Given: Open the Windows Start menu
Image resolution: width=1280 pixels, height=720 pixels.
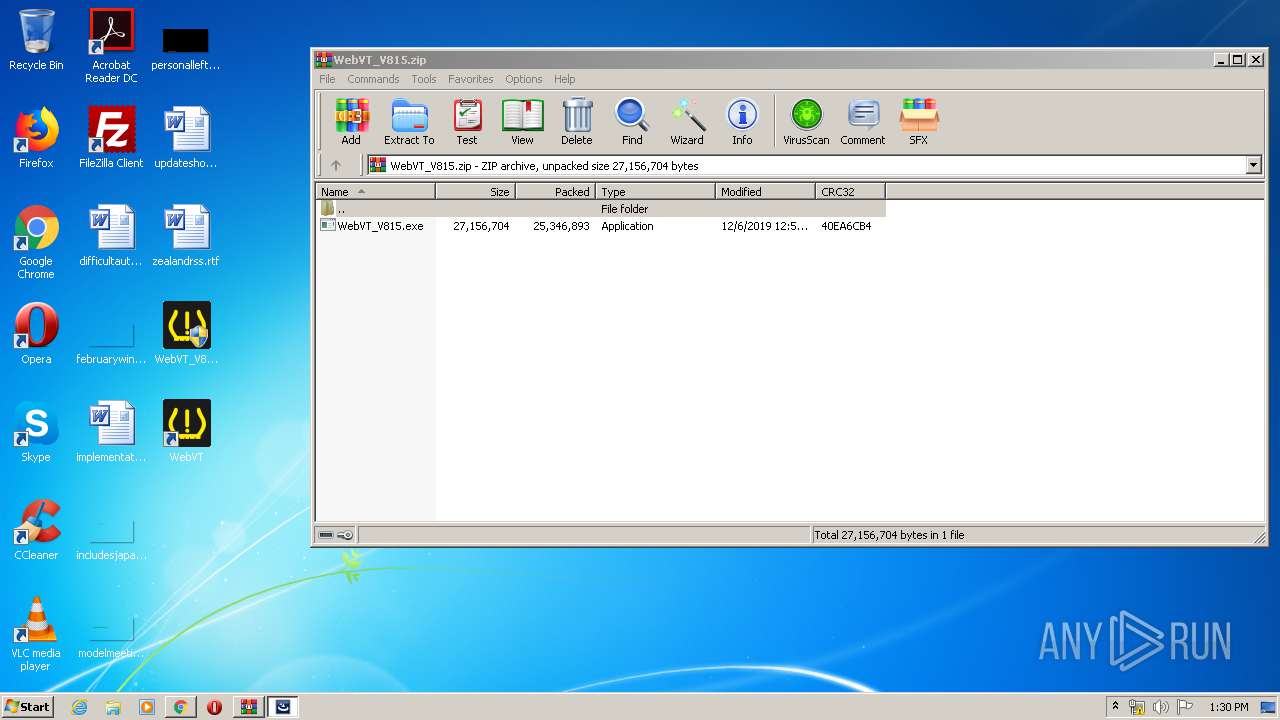Looking at the screenshot, I should coord(28,707).
